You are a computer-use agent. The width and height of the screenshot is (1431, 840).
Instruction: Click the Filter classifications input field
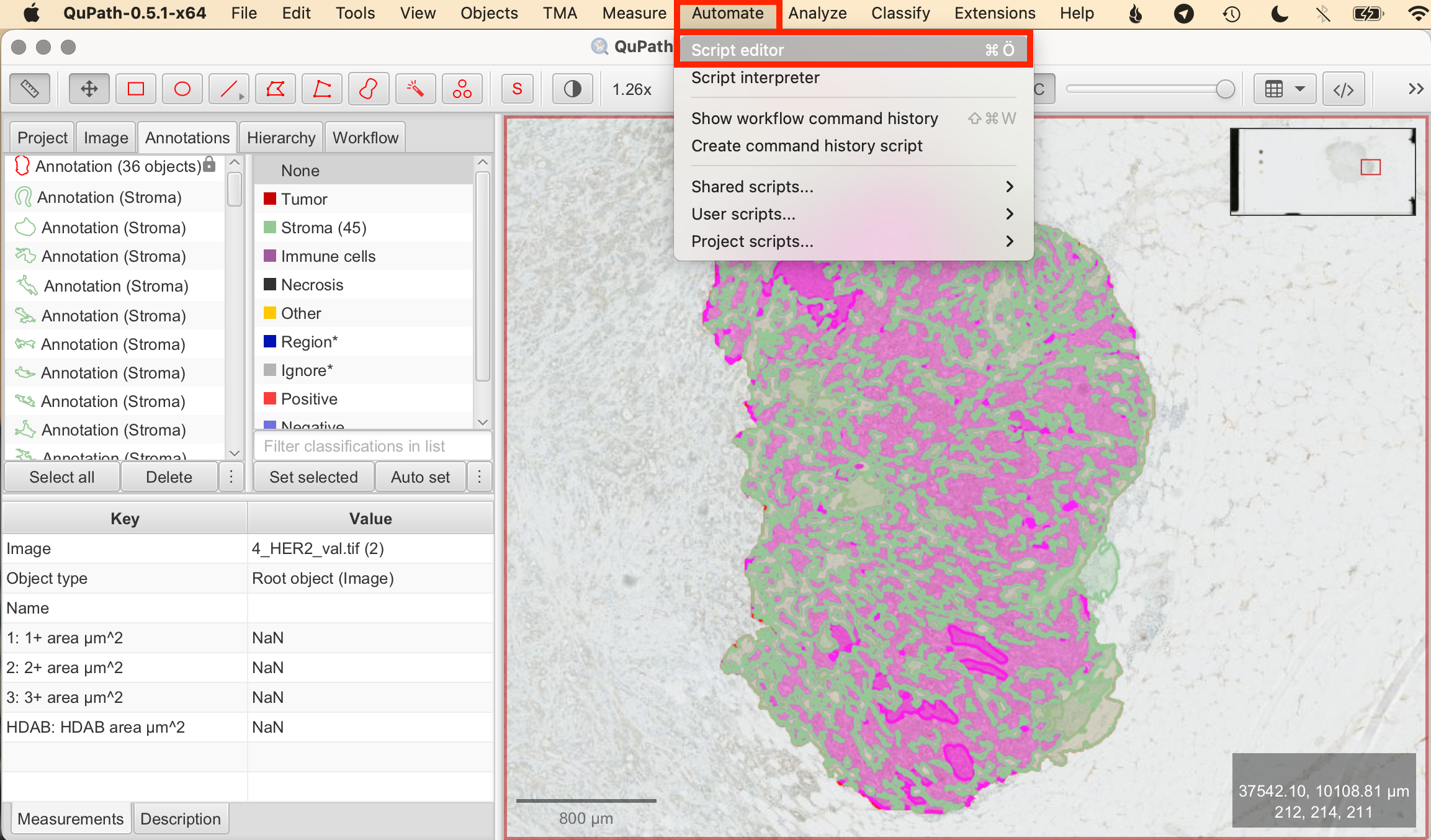coord(372,446)
